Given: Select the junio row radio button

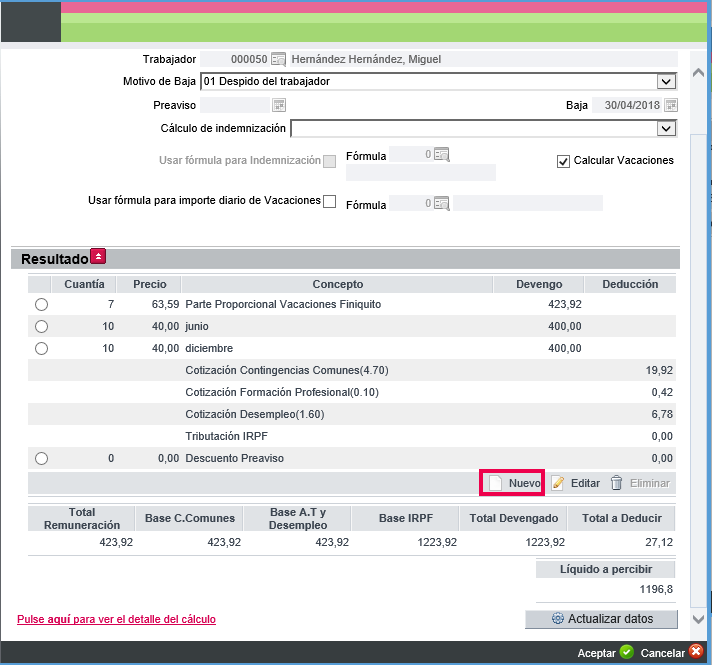Looking at the screenshot, I should 41,326.
